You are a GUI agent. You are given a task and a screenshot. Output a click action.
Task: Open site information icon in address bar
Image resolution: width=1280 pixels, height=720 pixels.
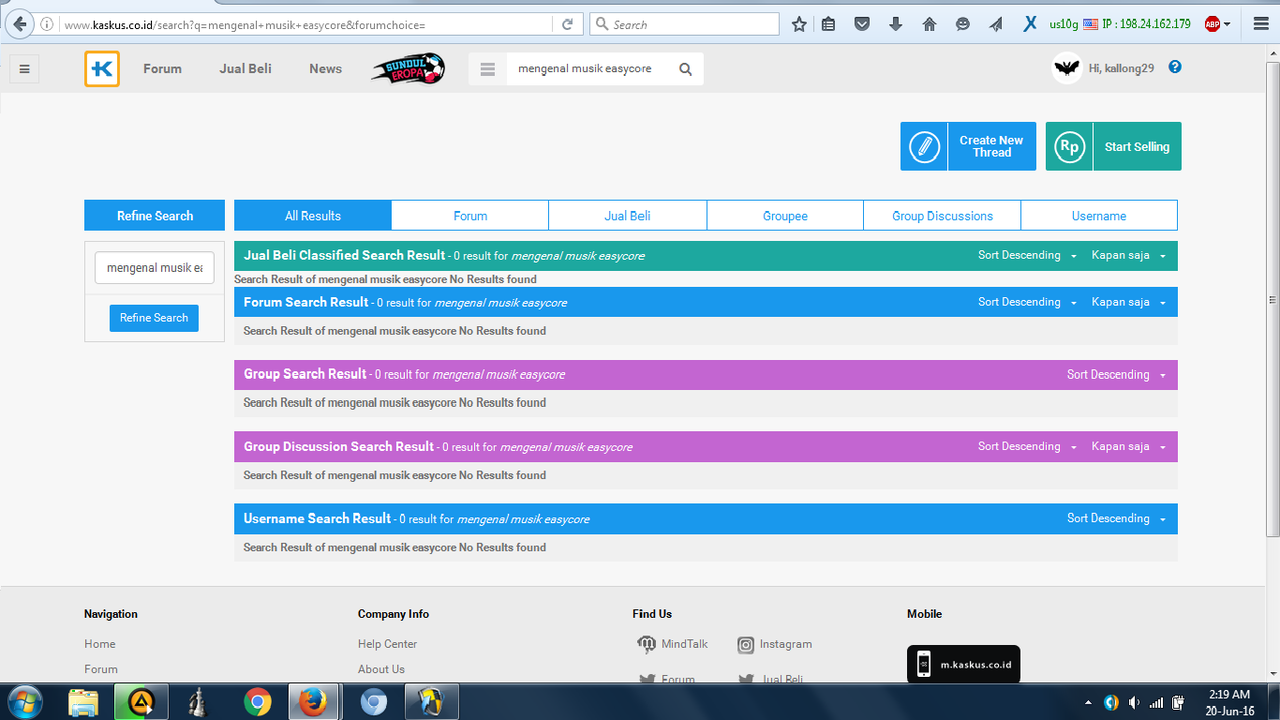click(x=47, y=24)
